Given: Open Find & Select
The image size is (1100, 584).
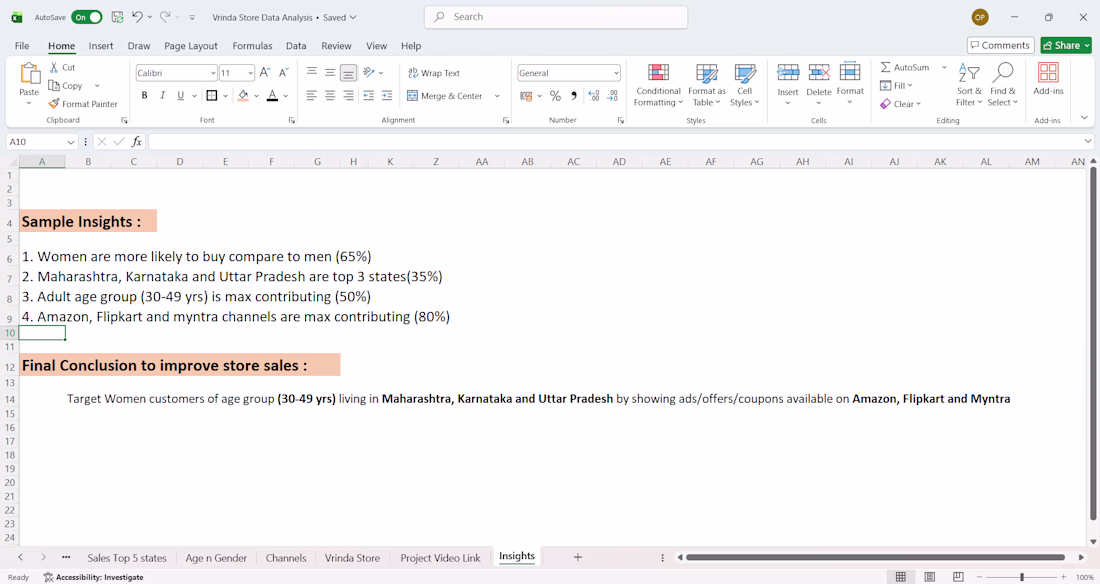Looking at the screenshot, I should point(1002,85).
